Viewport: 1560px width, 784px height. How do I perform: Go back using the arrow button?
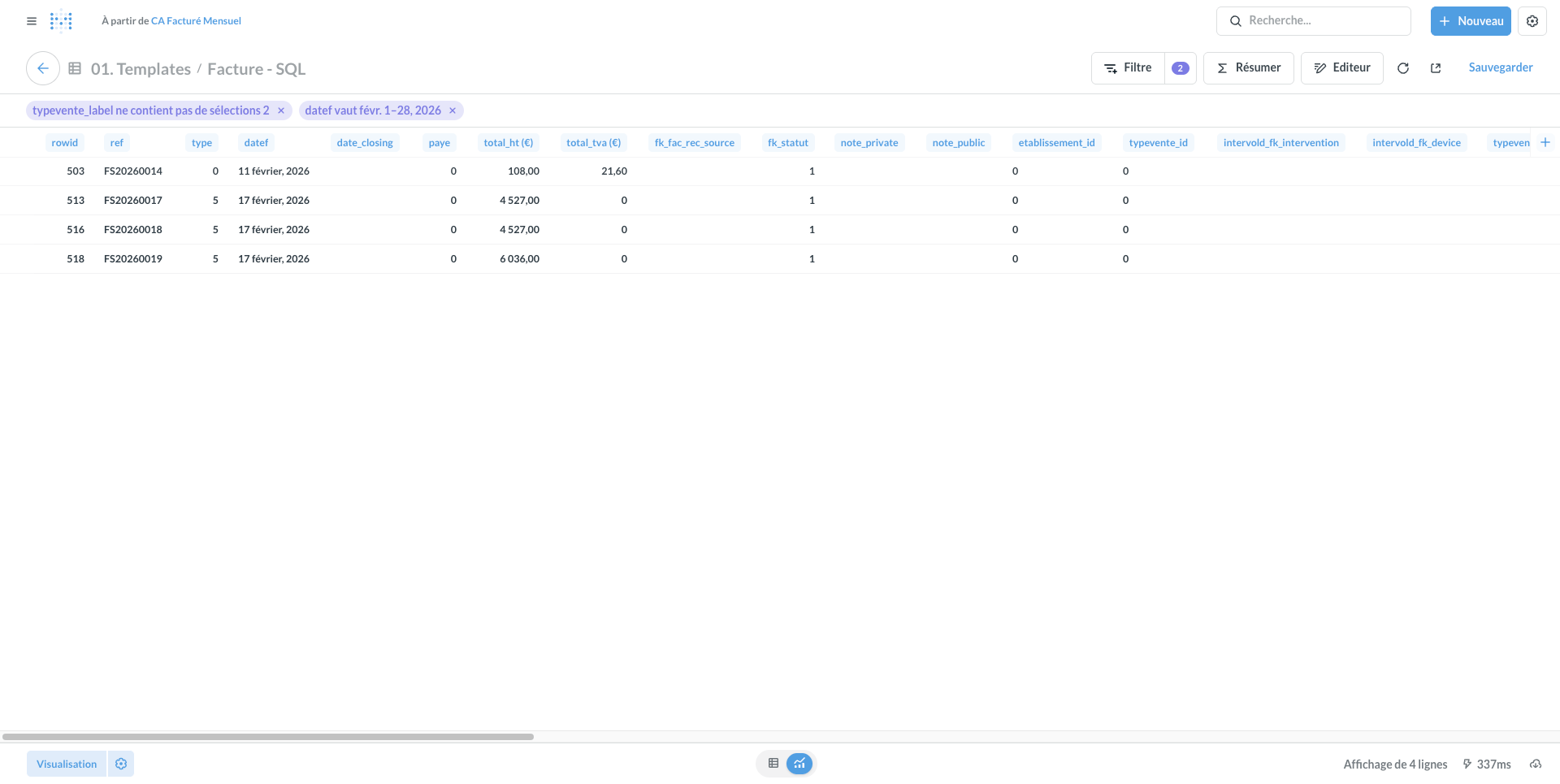[43, 68]
